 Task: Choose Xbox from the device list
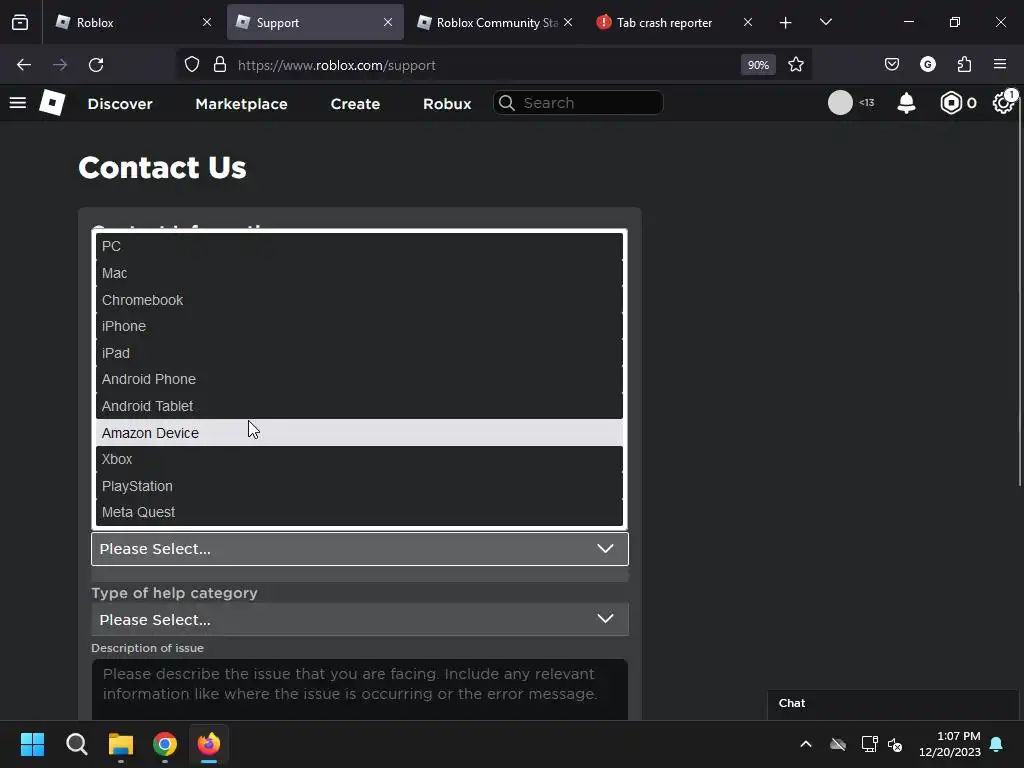(x=359, y=459)
